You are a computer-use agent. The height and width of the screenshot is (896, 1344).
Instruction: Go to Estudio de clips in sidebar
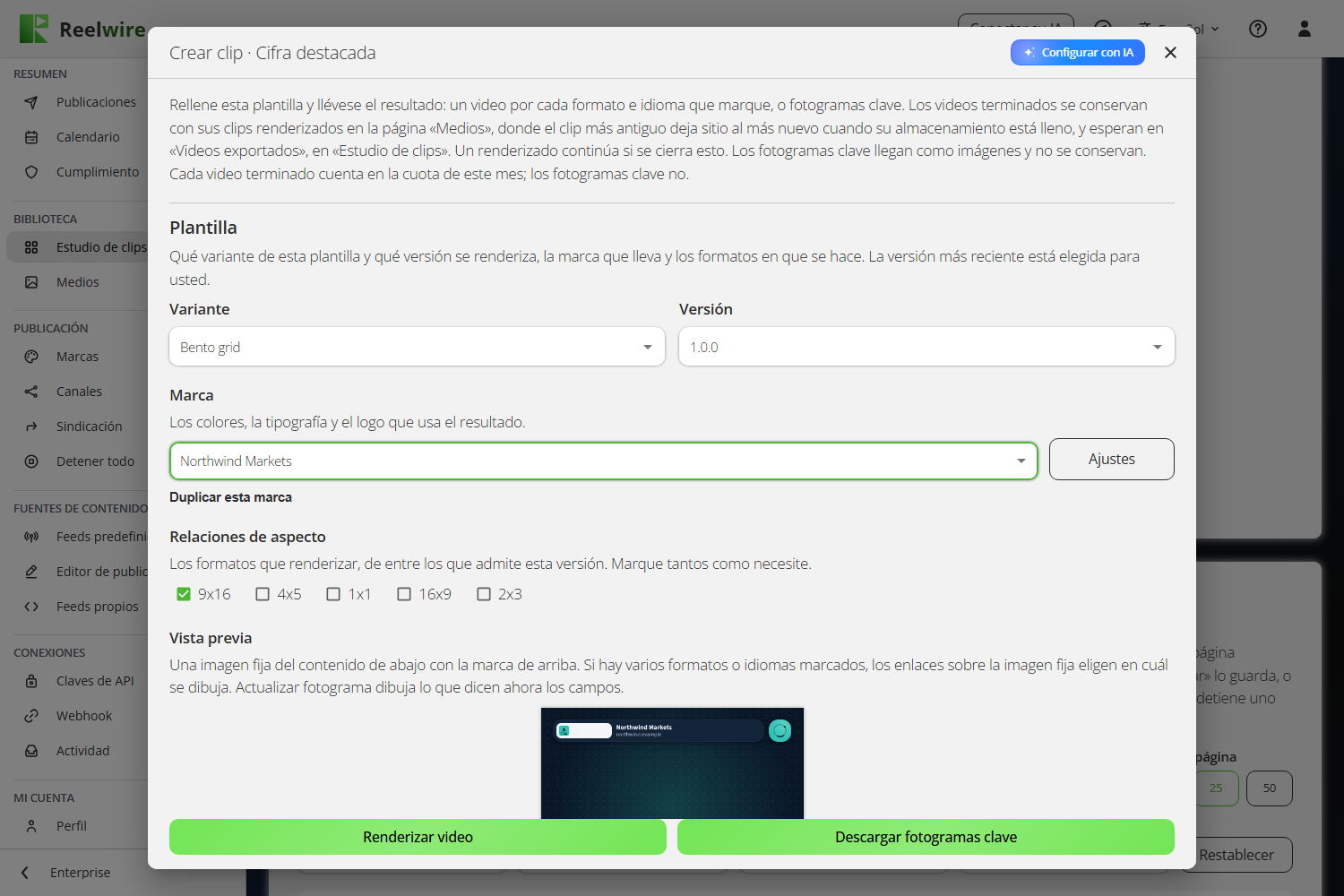tap(77, 247)
